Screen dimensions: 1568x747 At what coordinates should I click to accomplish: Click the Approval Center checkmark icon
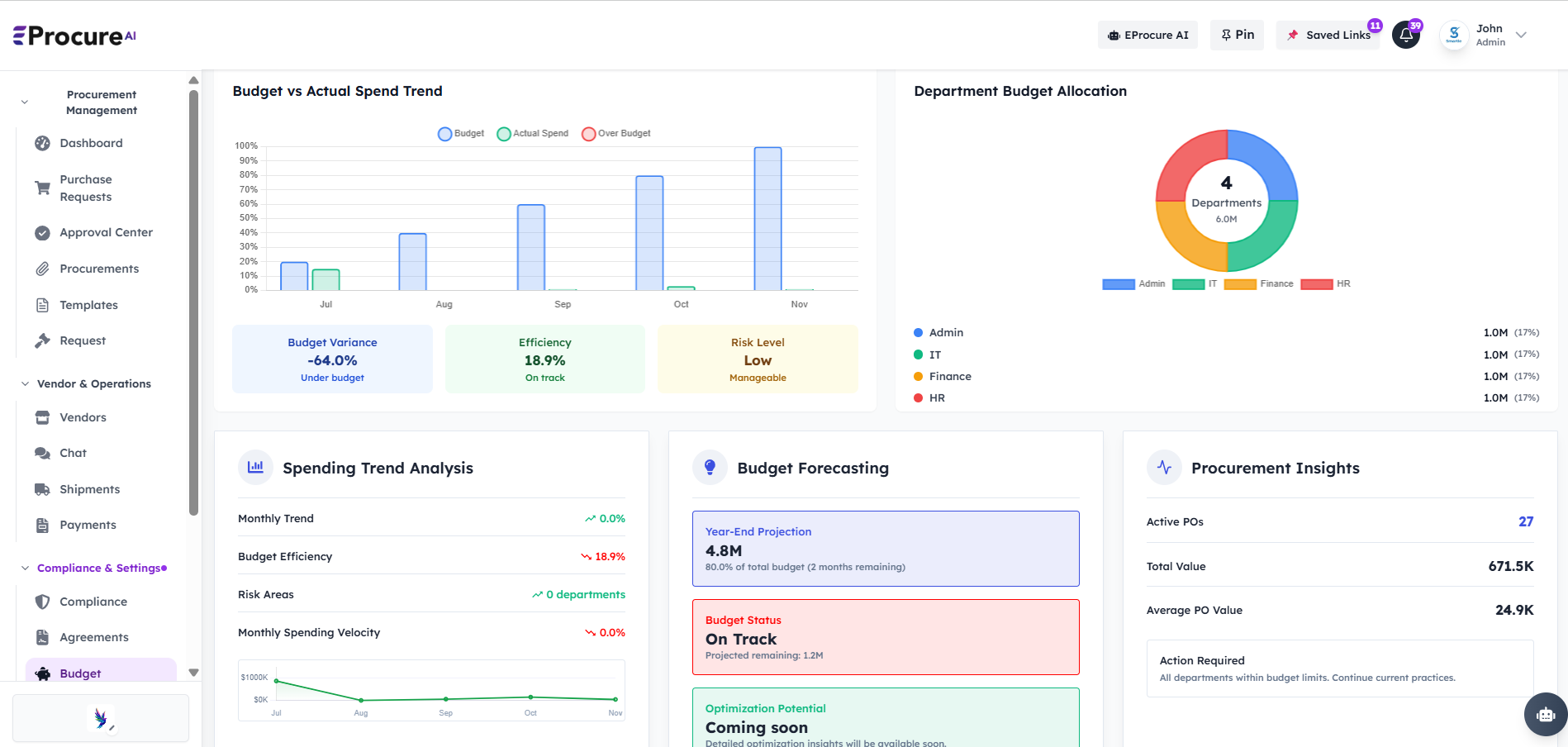42,233
